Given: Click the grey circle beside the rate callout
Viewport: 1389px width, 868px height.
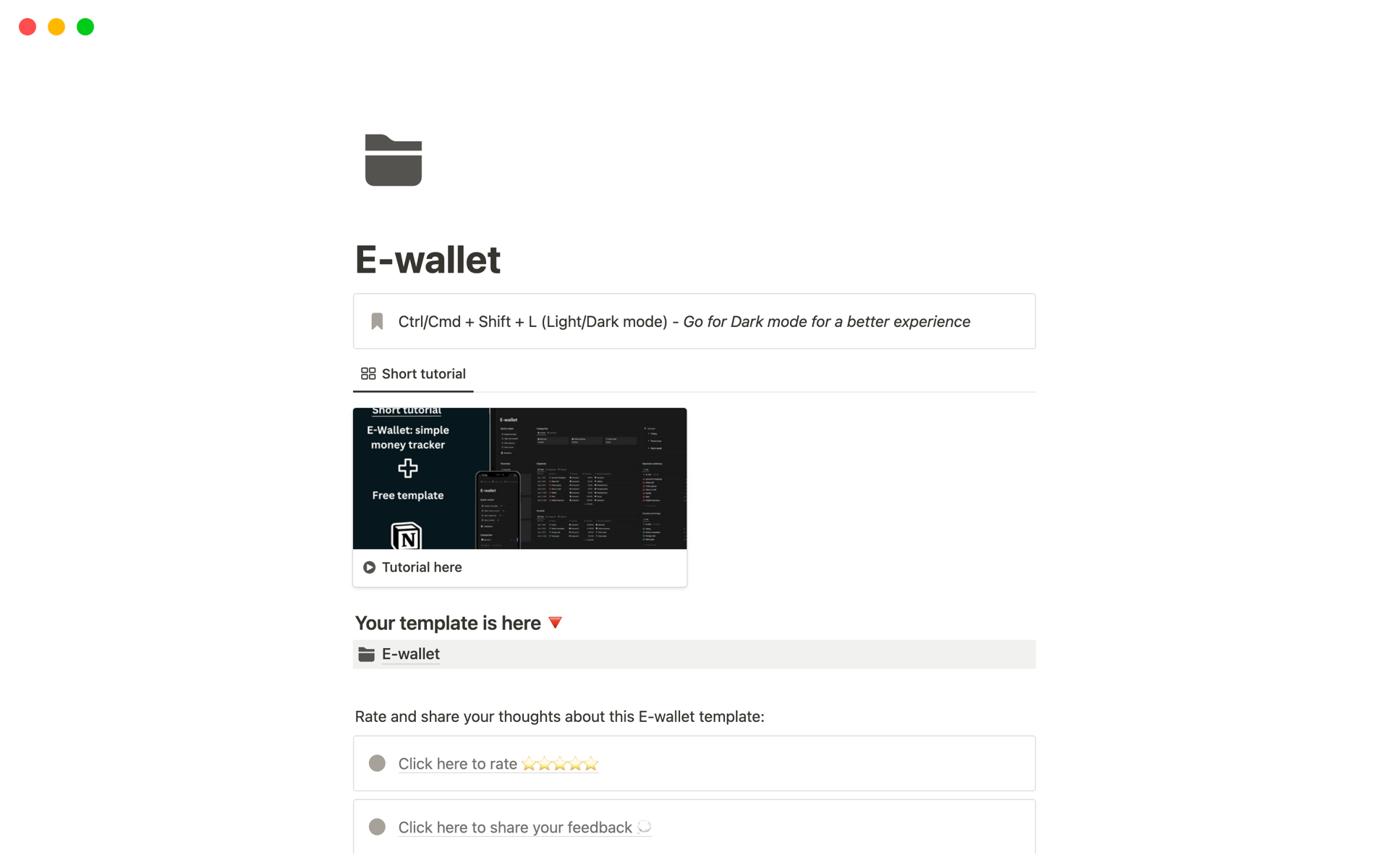Looking at the screenshot, I should (x=377, y=763).
